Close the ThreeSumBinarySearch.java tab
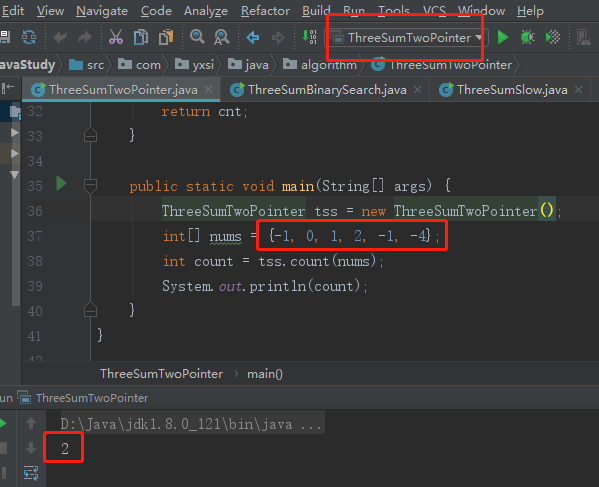 [x=418, y=90]
